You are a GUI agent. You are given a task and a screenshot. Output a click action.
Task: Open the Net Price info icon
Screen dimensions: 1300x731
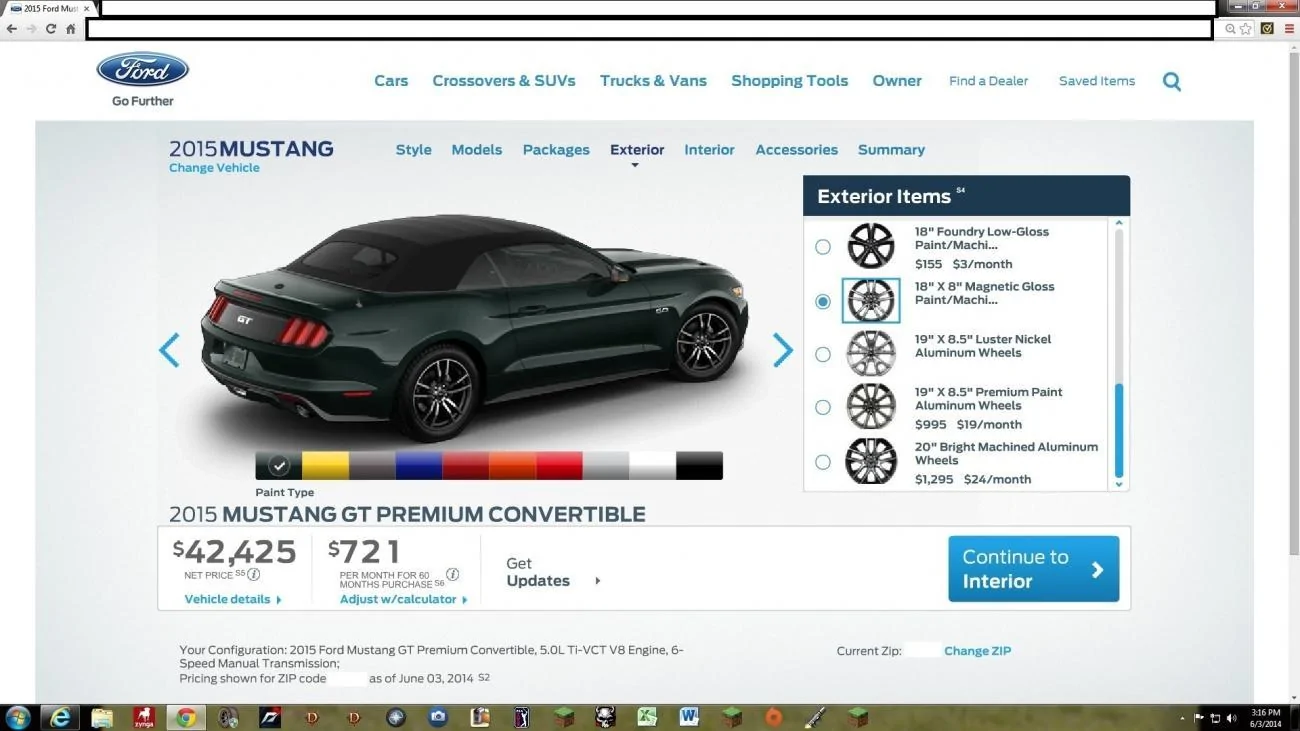[254, 574]
